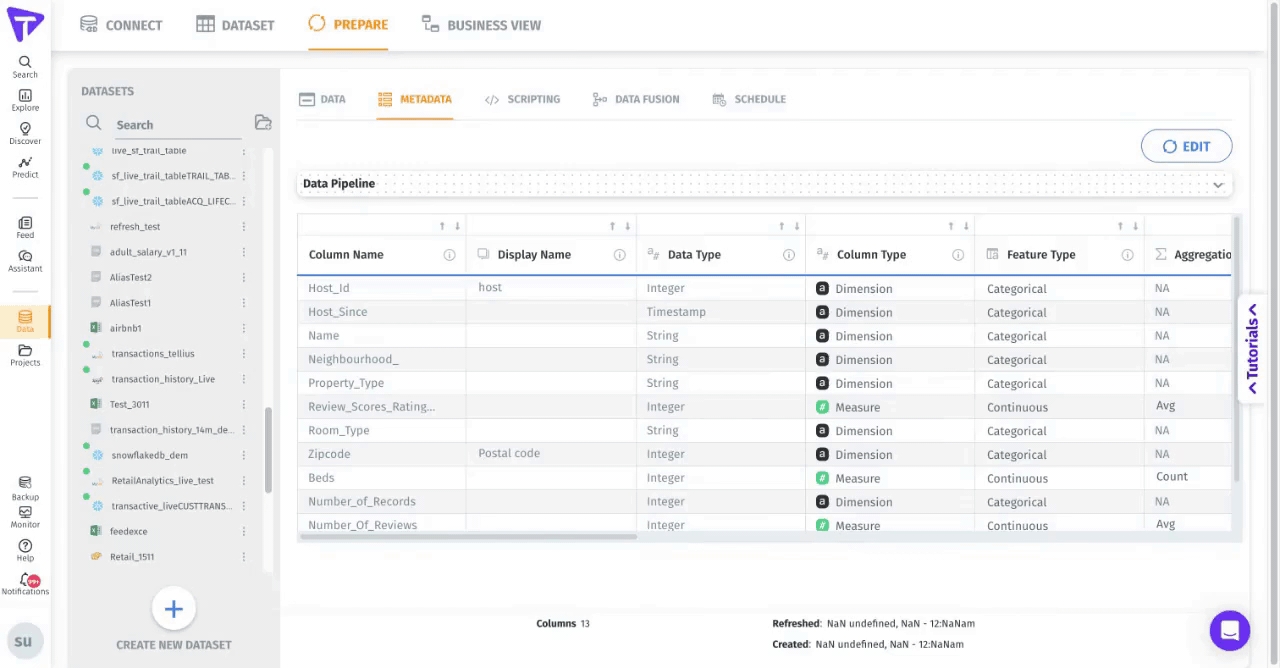
Task: Click the Edit button
Action: pos(1186,147)
